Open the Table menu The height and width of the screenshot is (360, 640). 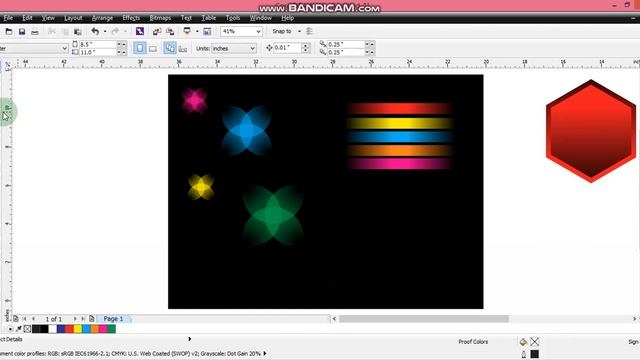coord(209,18)
